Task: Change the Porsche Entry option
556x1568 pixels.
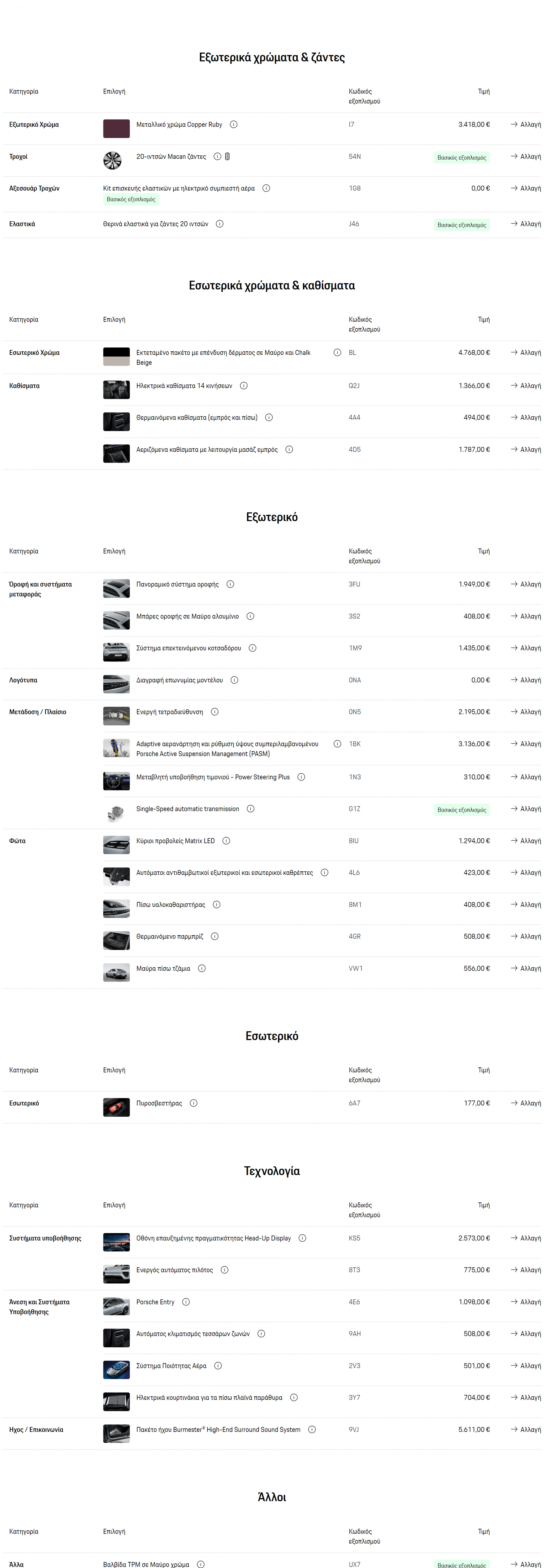Action: click(526, 1302)
